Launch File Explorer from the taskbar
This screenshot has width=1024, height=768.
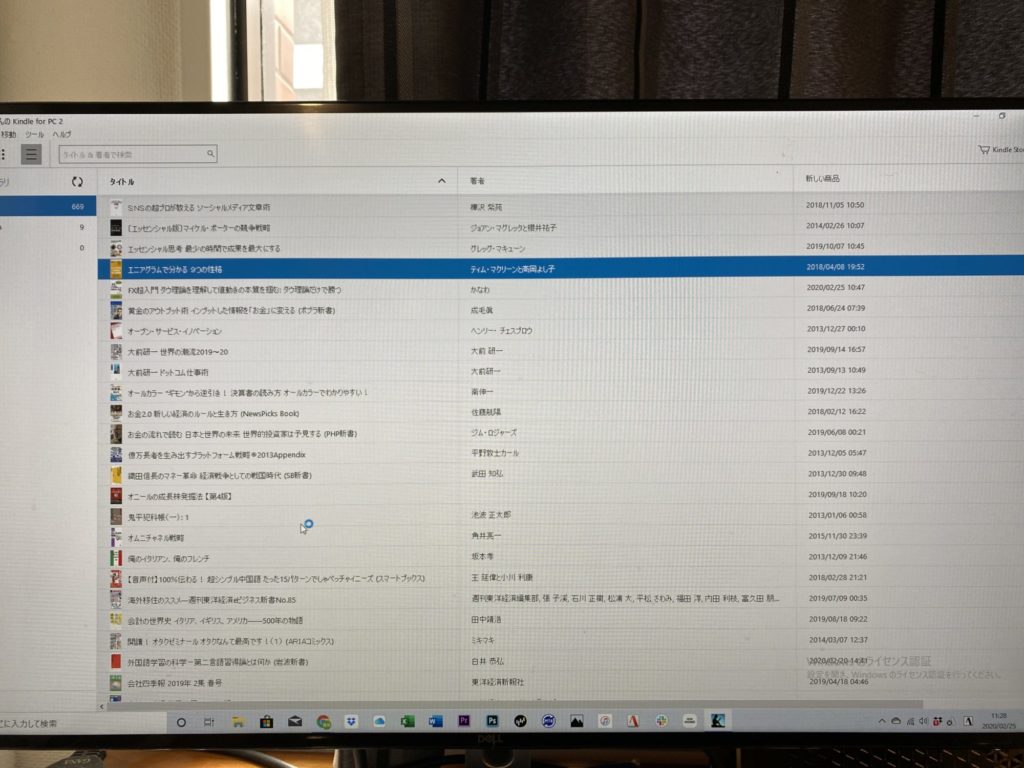[x=238, y=722]
